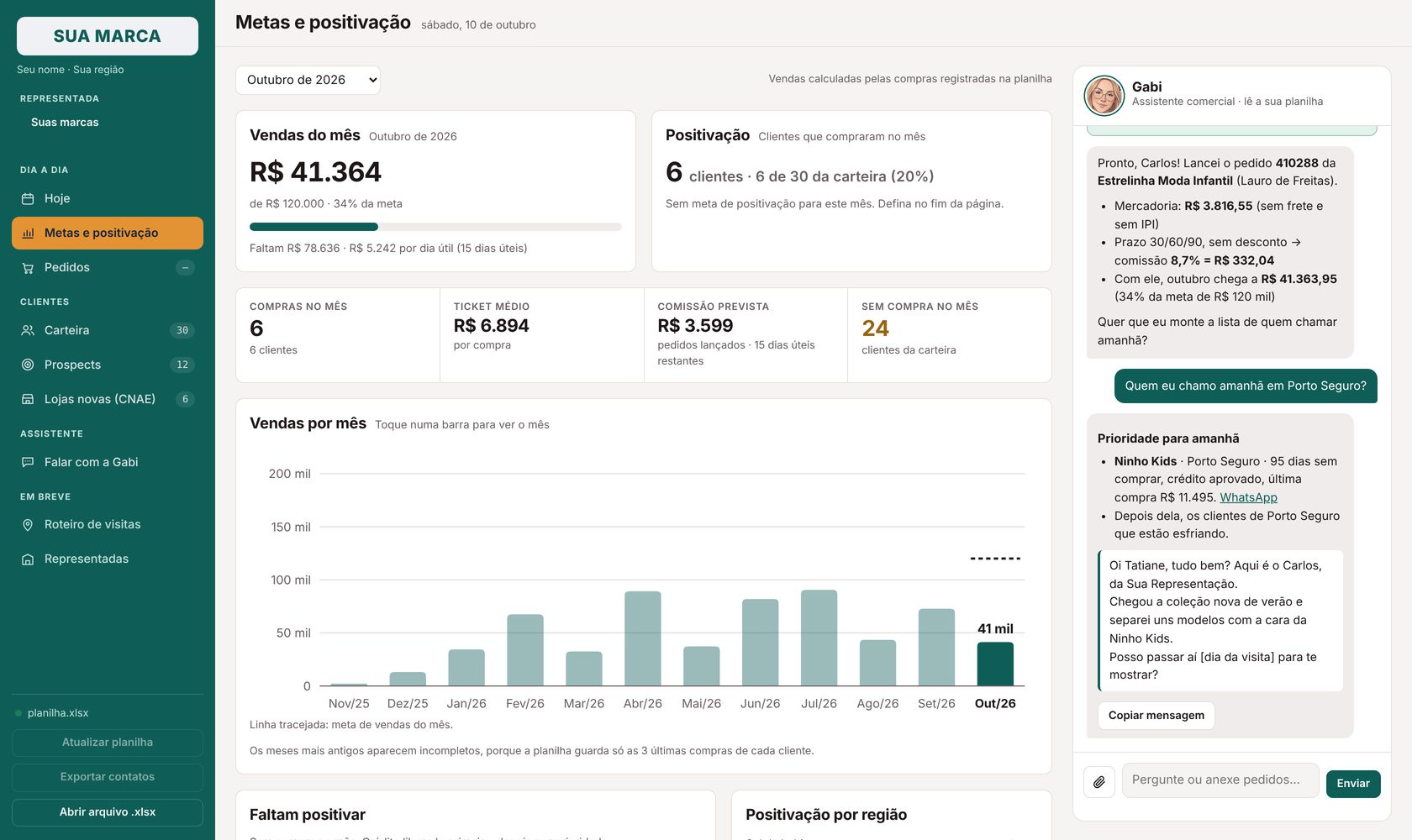Click the Metas e positivação chart icon
This screenshot has width=1412, height=840.
(28, 234)
